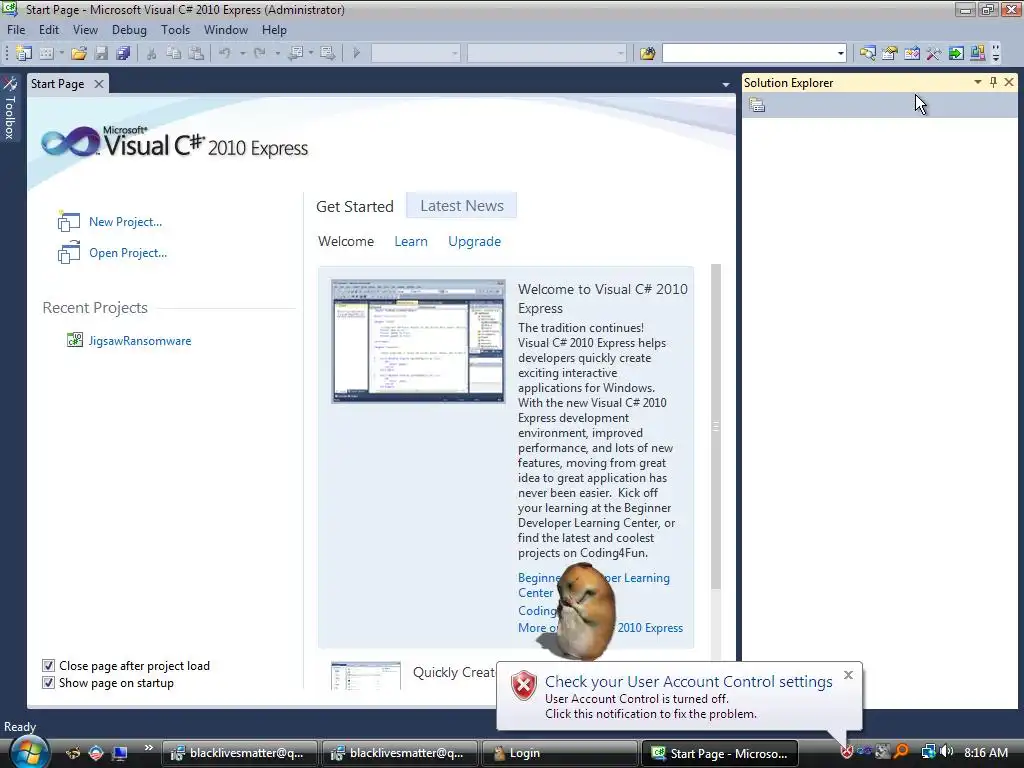Close the Start Page tab
1024x768 pixels.
pos(99,84)
